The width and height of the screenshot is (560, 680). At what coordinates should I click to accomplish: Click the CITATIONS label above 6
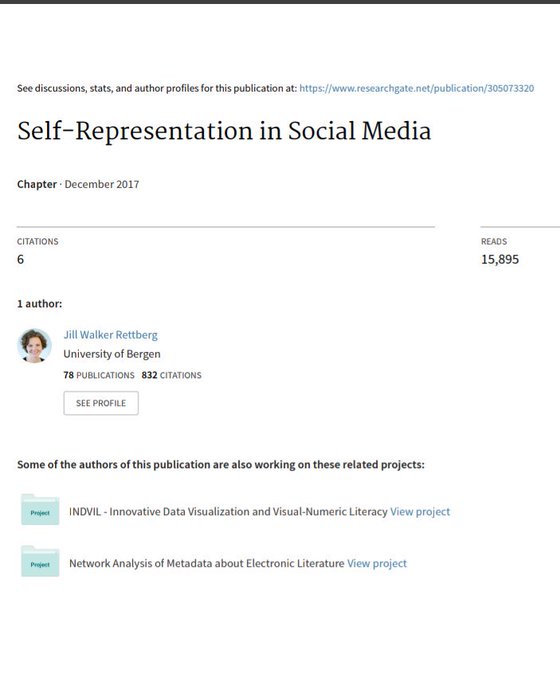pos(38,242)
